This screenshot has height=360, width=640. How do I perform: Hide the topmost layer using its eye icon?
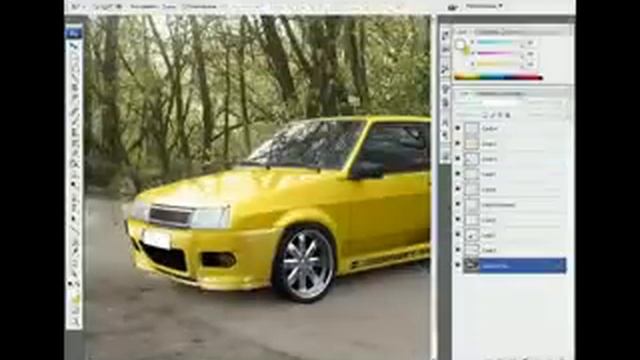click(x=458, y=129)
